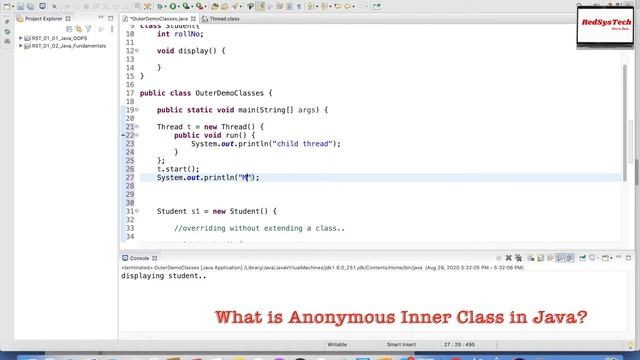The image size is (640, 360).
Task: Toggle show console on standard output change
Action: click(x=560, y=258)
